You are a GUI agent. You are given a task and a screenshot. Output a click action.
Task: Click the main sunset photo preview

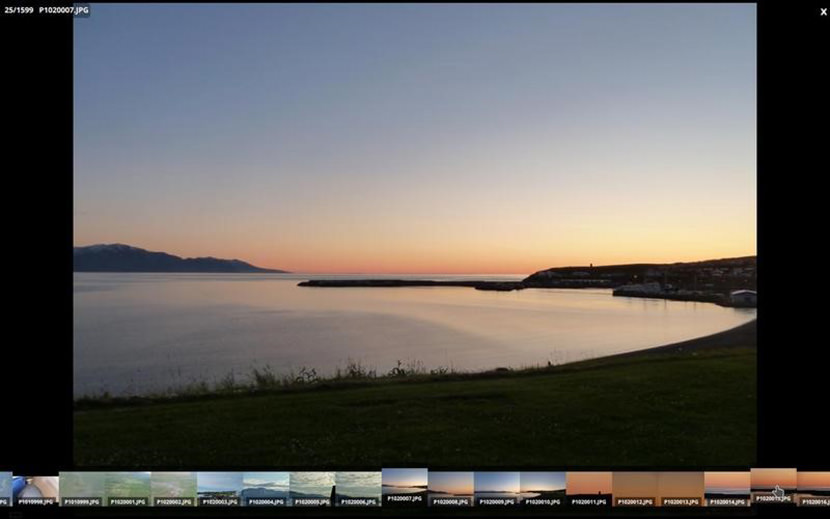(415, 235)
